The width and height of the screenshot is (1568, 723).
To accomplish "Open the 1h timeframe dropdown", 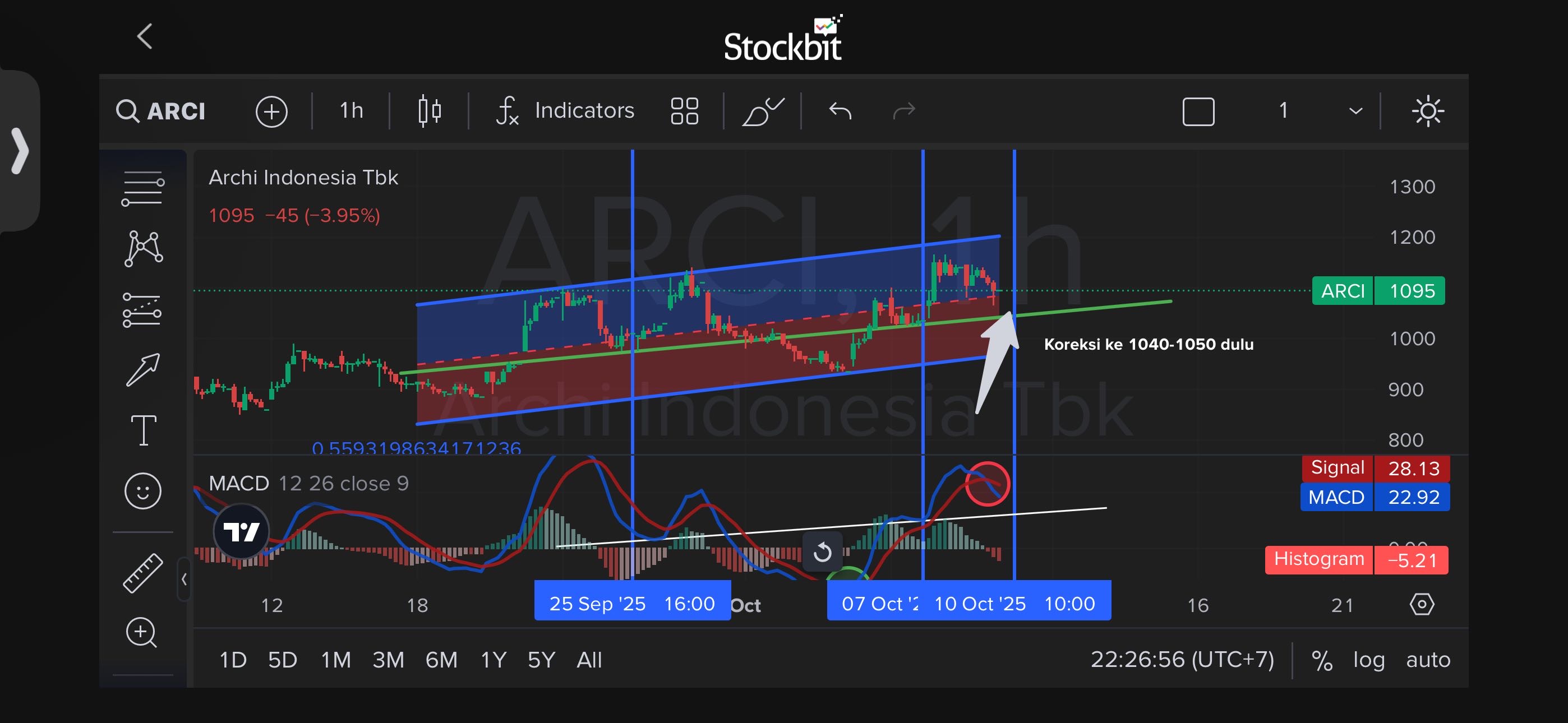I will 351,111.
